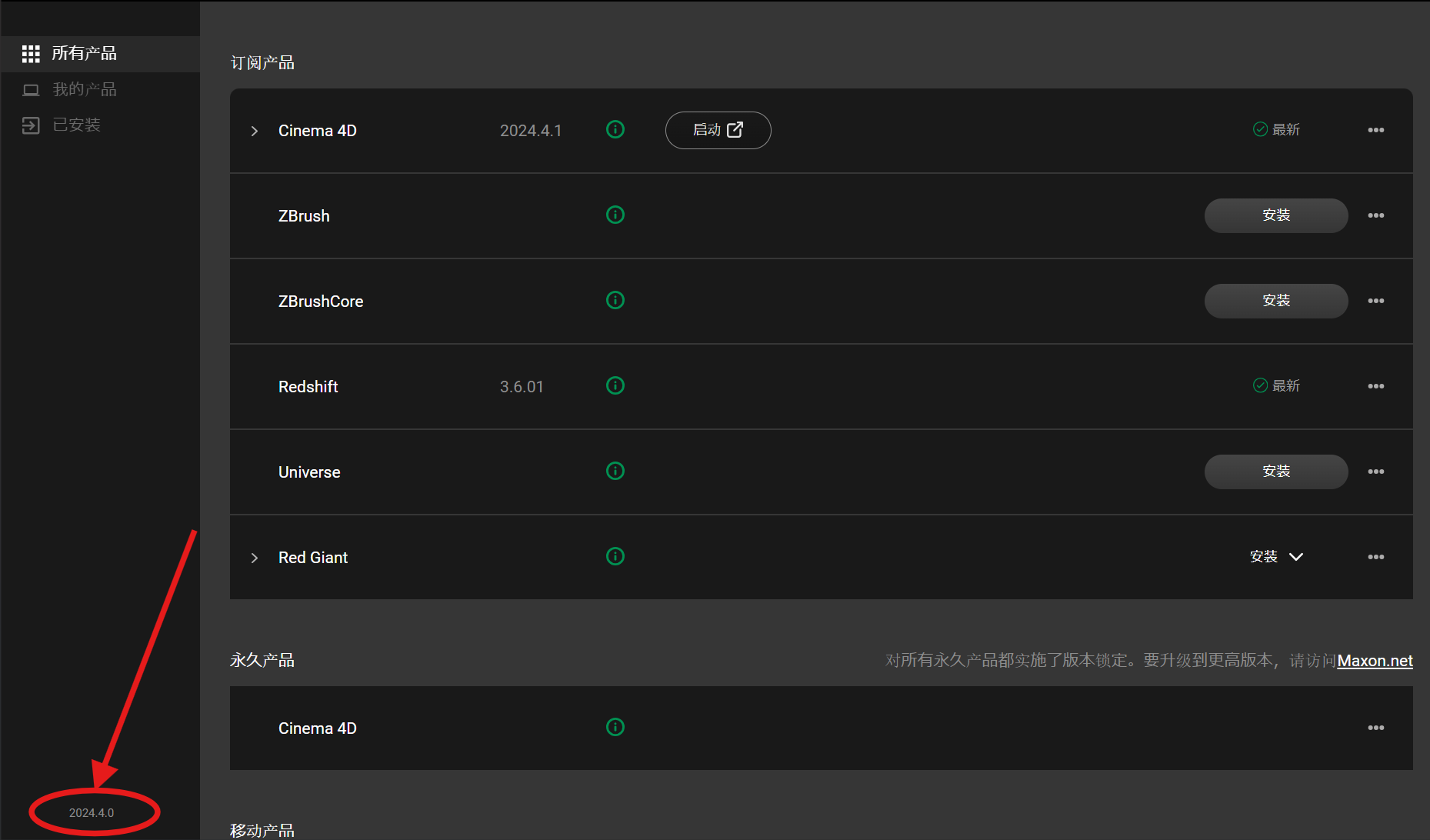Click the Redshift product name
This screenshot has height=840, width=1430.
(308, 387)
